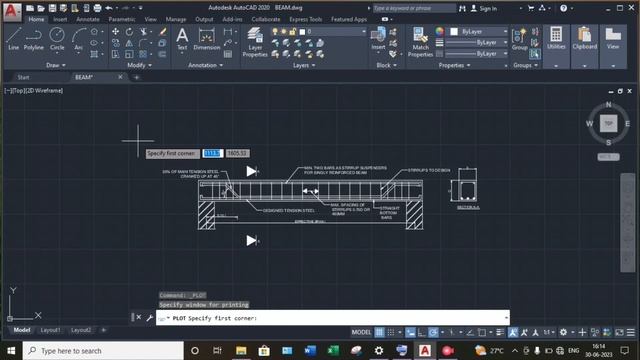Switch to the Insert ribbon tab
This screenshot has width=640, height=360.
point(60,19)
